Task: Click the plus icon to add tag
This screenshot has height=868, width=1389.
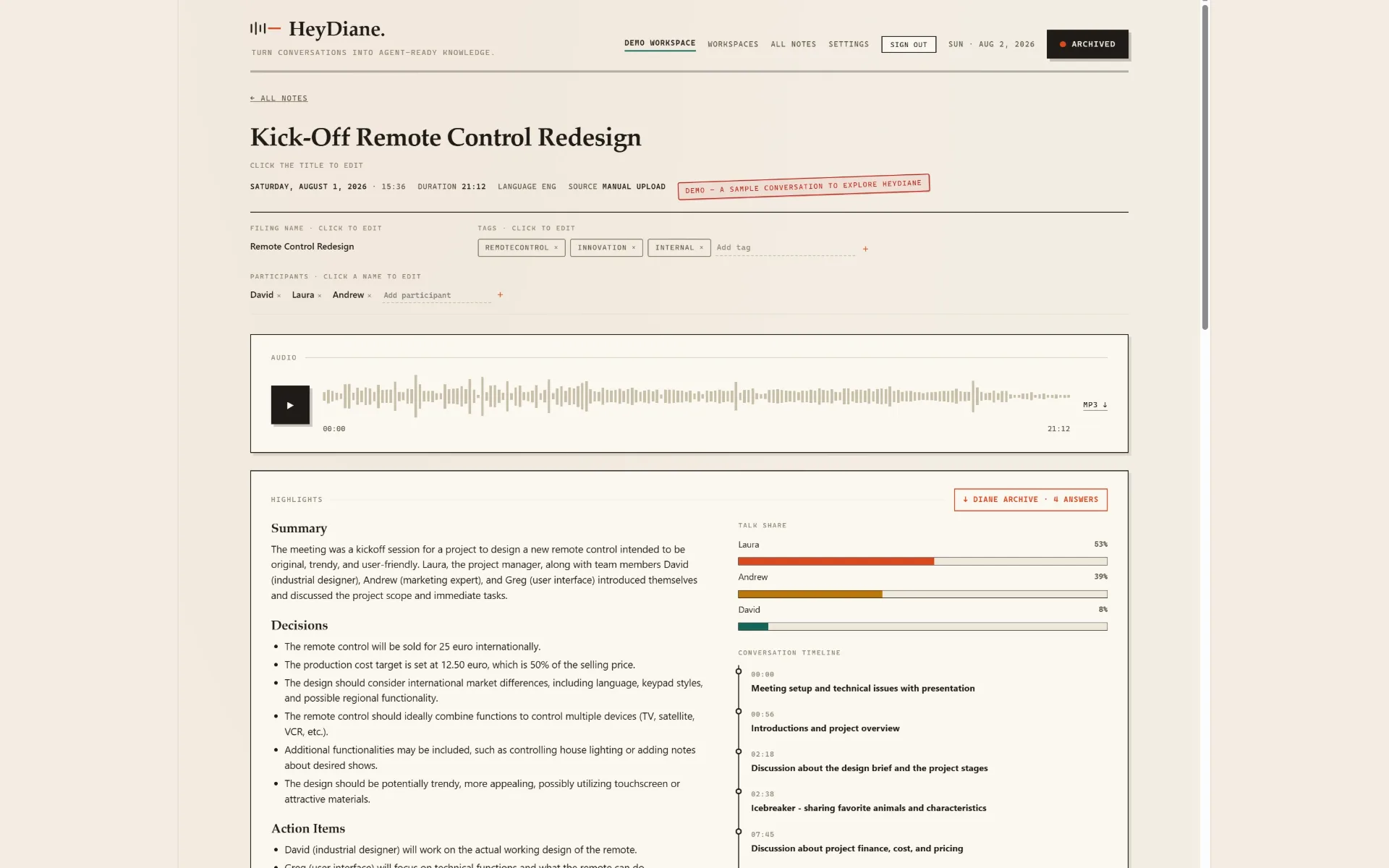Action: click(865, 249)
